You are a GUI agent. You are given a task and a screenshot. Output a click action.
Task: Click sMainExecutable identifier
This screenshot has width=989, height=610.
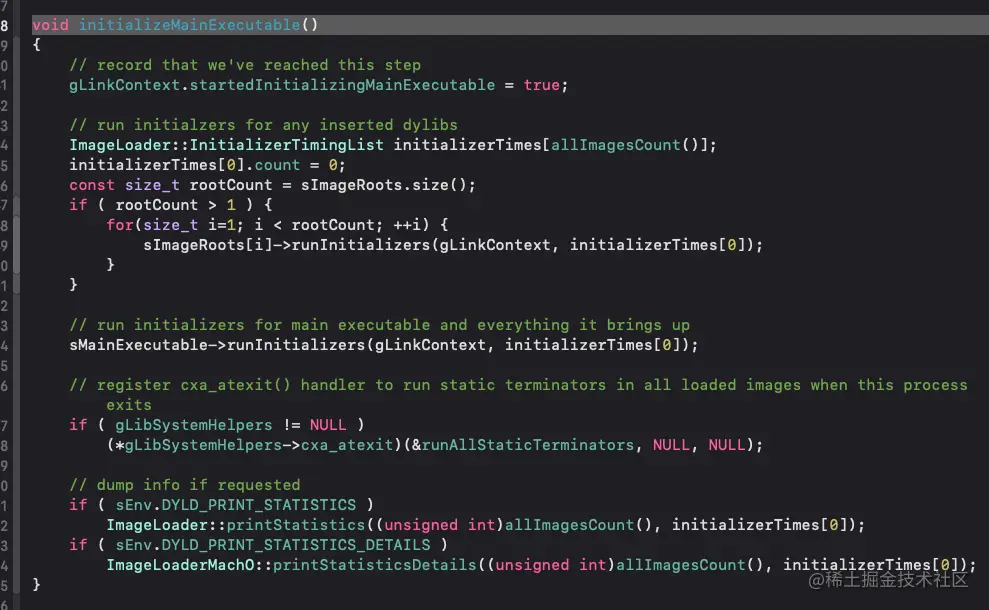click(x=138, y=345)
